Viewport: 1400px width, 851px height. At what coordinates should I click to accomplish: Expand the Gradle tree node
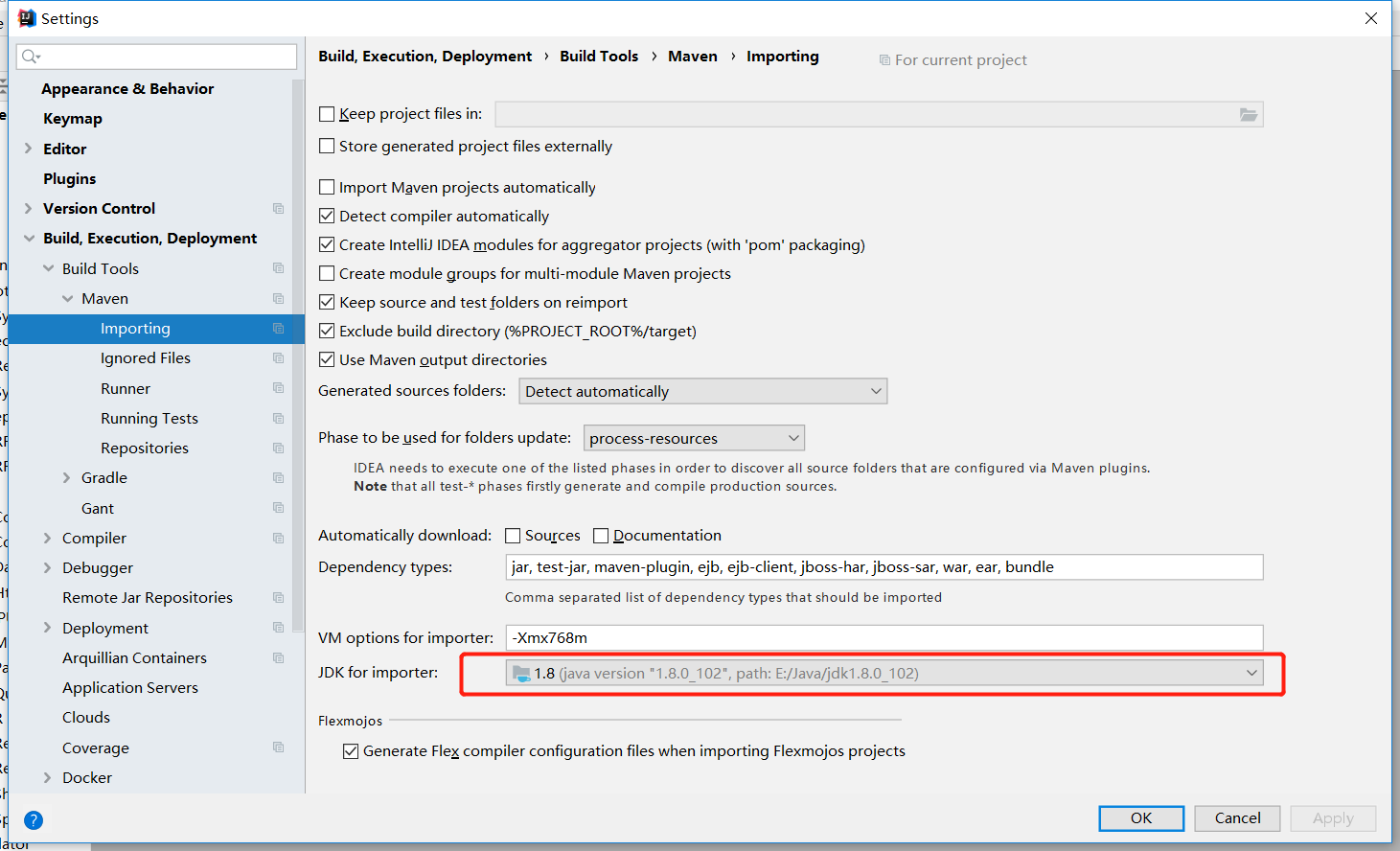point(66,477)
